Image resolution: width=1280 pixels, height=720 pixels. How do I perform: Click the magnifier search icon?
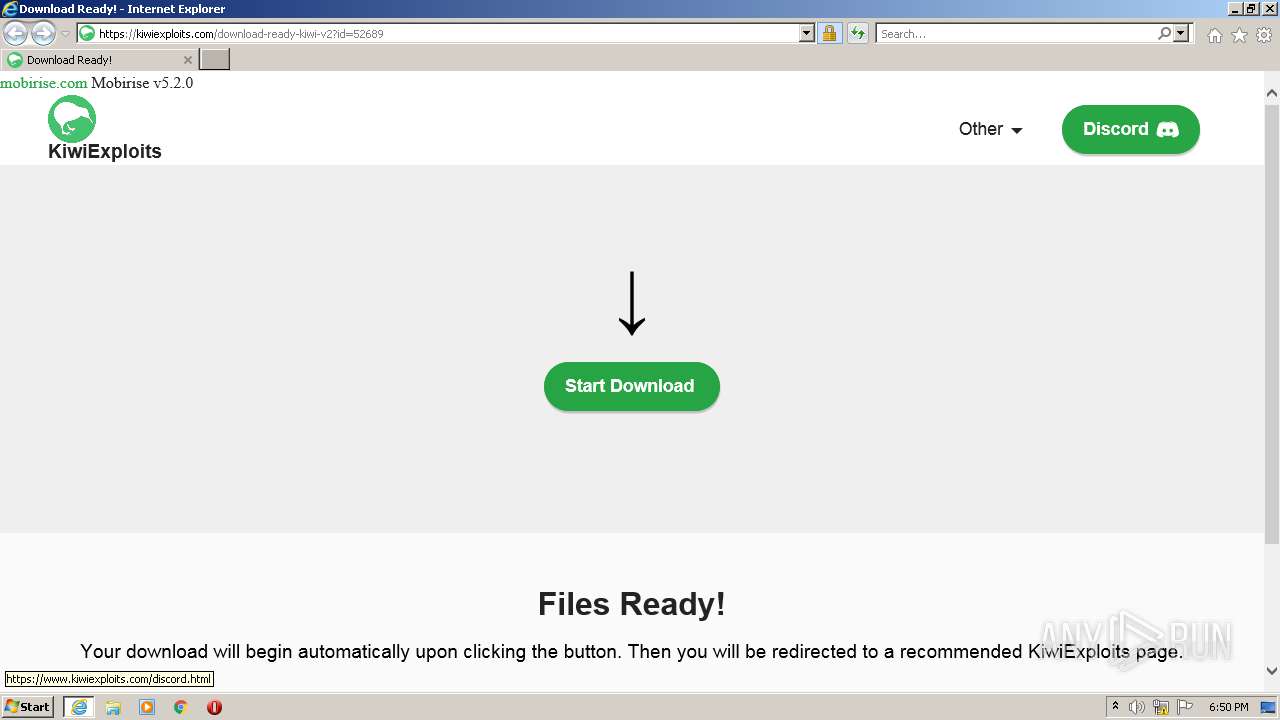tap(1164, 33)
